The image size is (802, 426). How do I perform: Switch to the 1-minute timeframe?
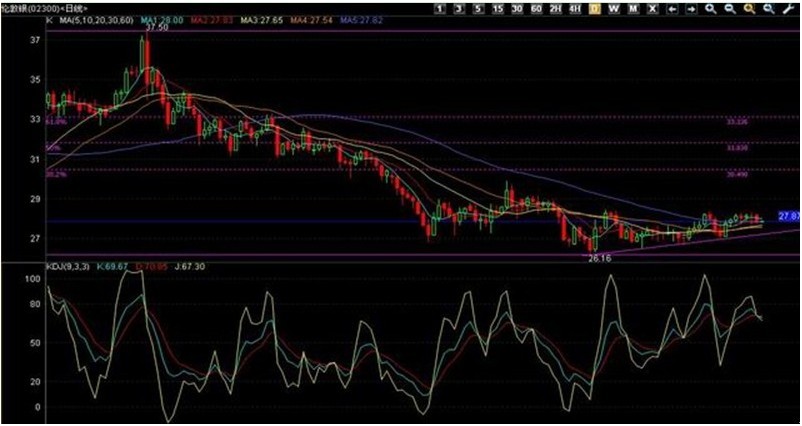tap(440, 9)
